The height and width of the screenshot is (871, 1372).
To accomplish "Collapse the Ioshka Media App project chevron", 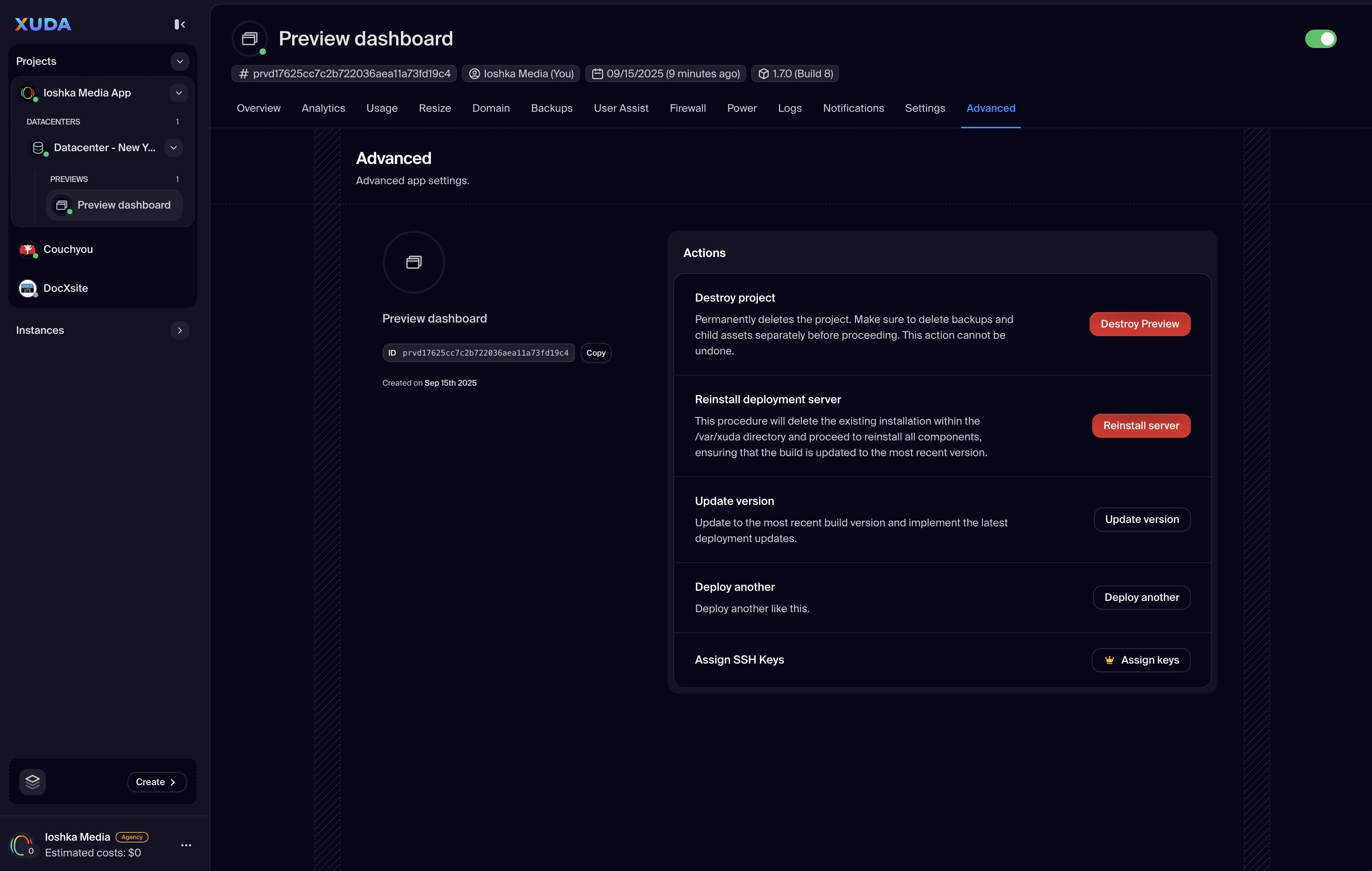I will (x=178, y=93).
